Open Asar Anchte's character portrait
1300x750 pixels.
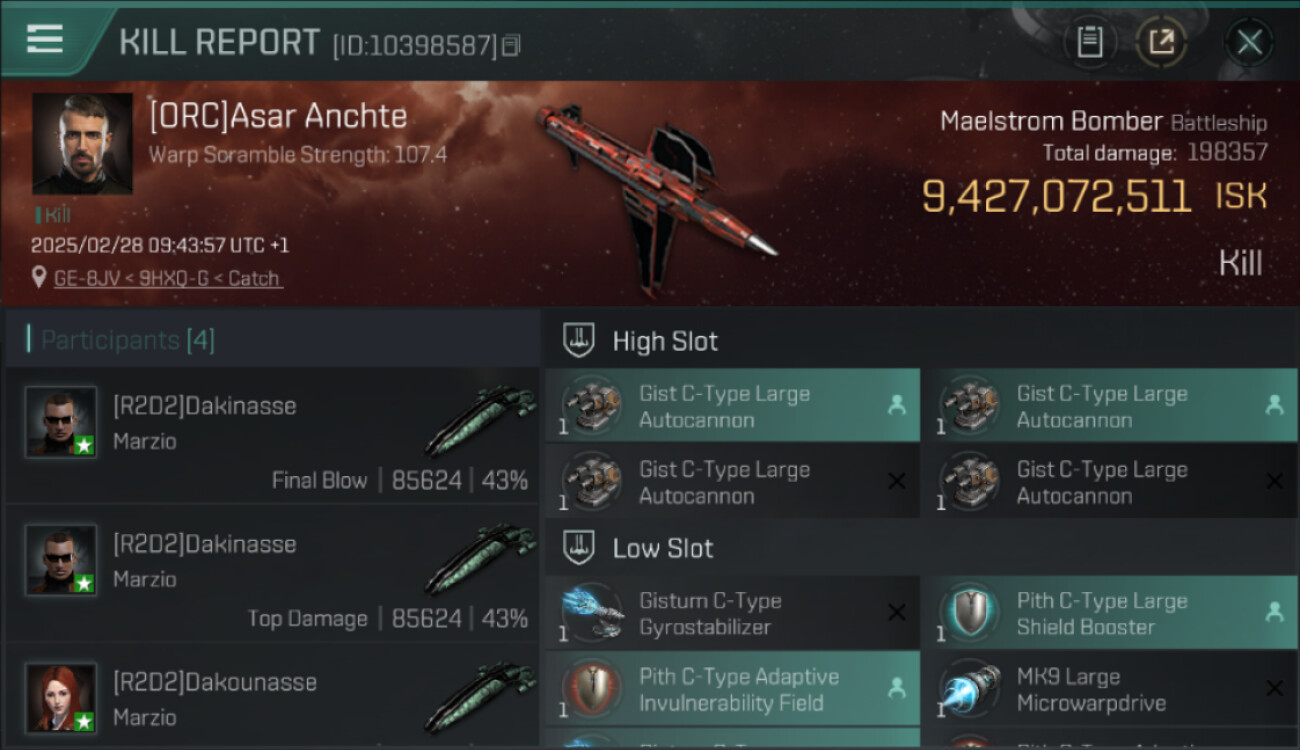click(x=82, y=144)
